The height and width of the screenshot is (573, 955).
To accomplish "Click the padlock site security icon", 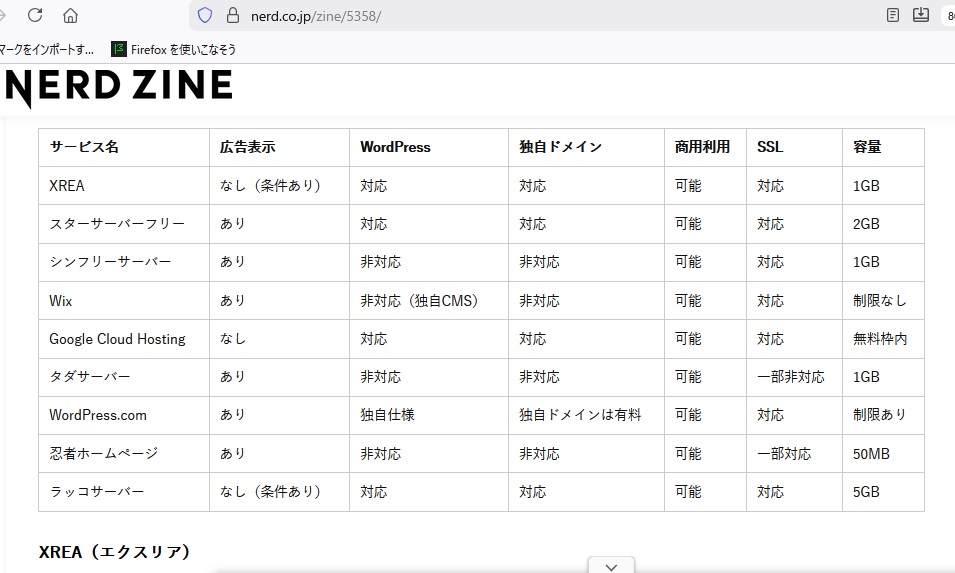I will point(233,15).
